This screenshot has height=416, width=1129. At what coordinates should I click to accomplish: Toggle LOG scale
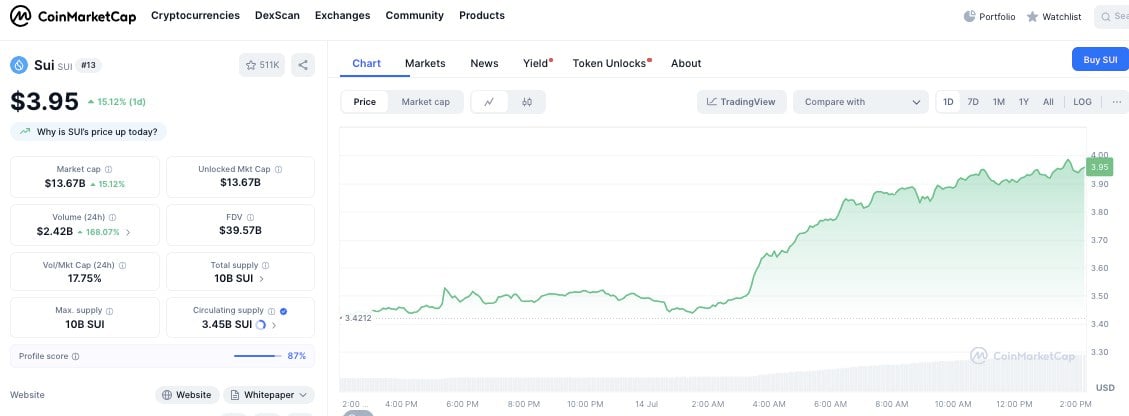[x=1082, y=102]
